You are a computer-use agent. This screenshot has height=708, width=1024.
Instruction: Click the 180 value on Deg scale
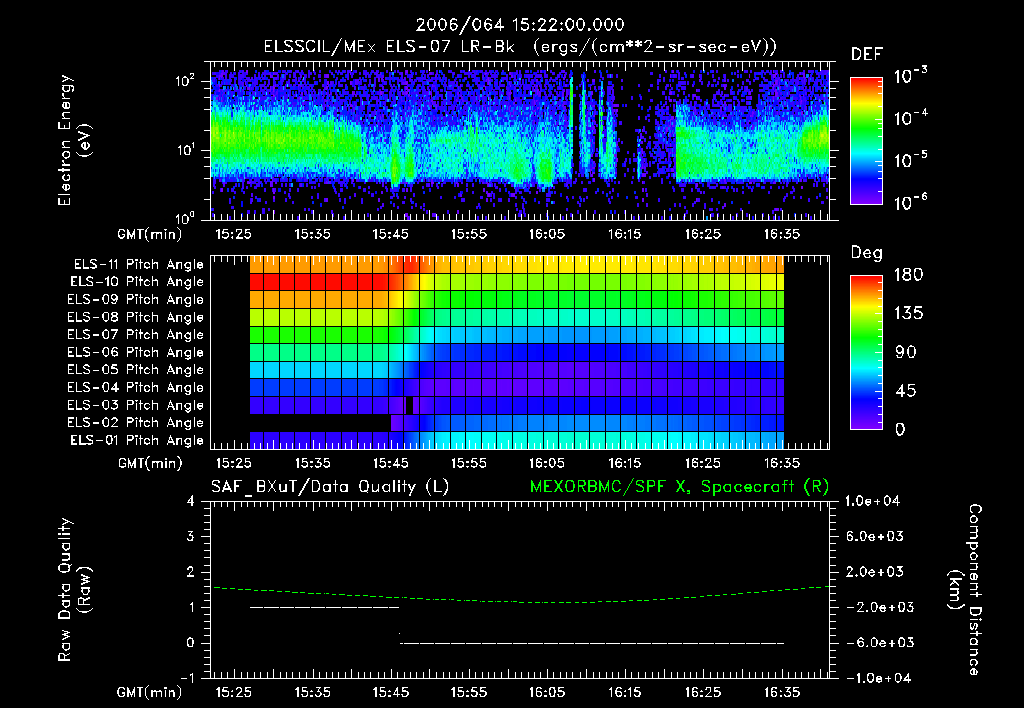[908, 274]
